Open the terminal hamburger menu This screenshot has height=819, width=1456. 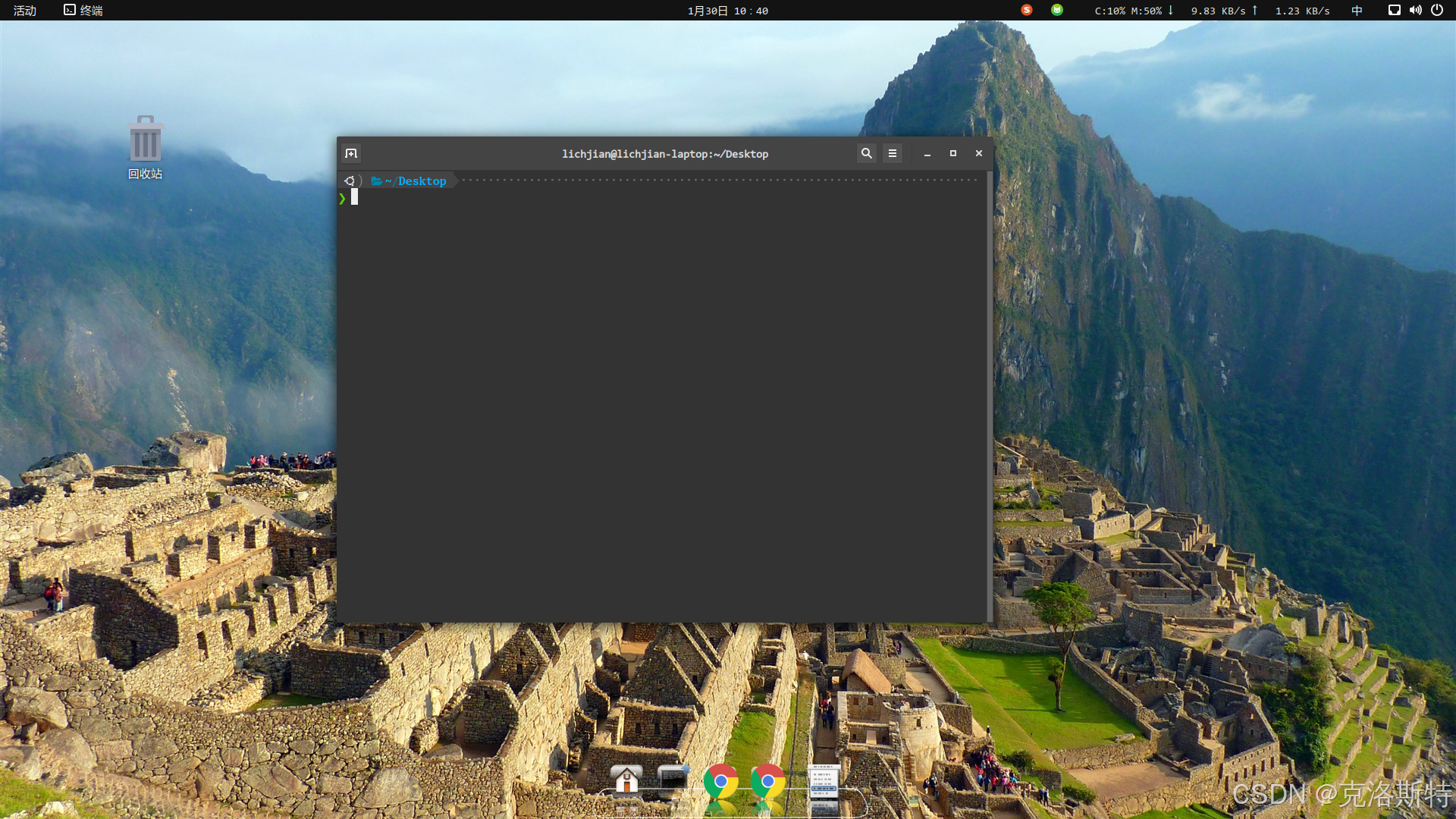pyautogui.click(x=893, y=153)
